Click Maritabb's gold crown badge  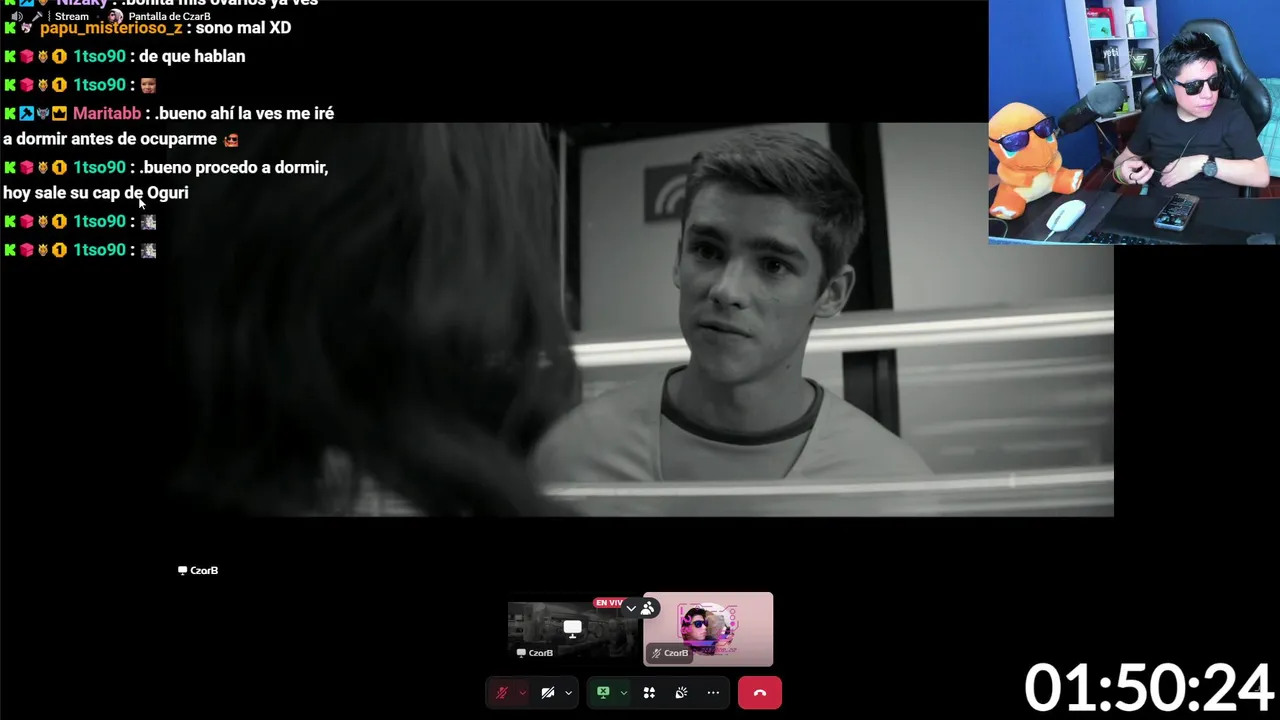click(x=59, y=114)
